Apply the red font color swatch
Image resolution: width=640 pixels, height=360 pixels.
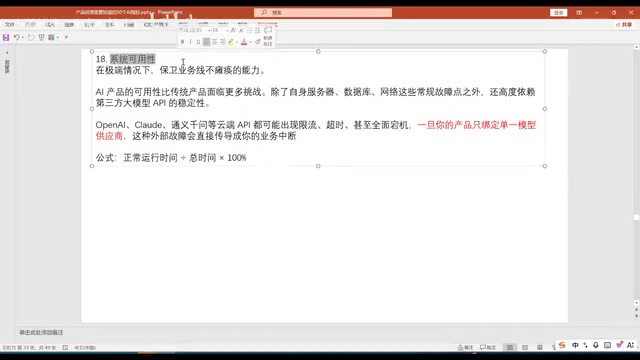click(x=244, y=42)
